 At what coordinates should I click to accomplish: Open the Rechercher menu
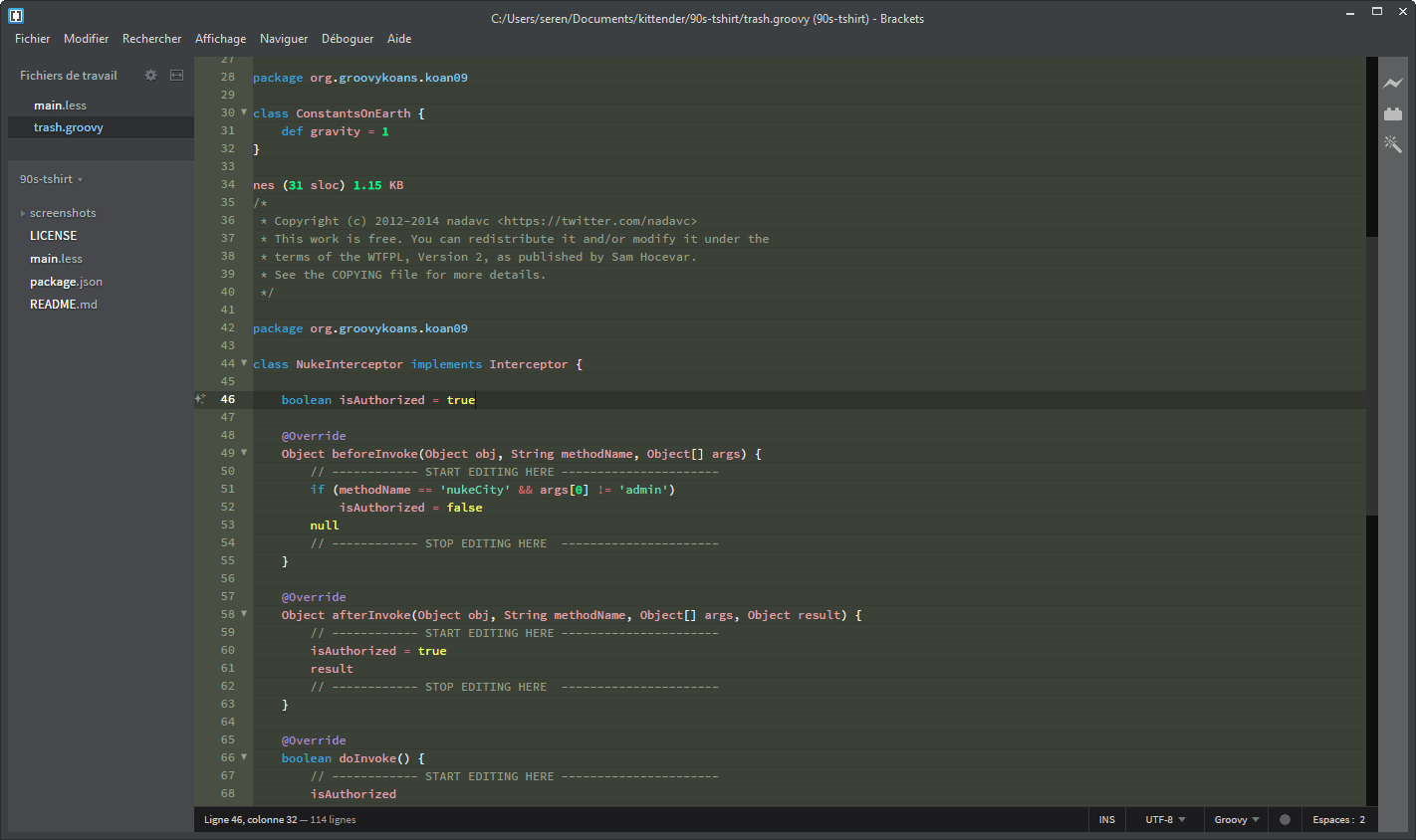pos(151,39)
